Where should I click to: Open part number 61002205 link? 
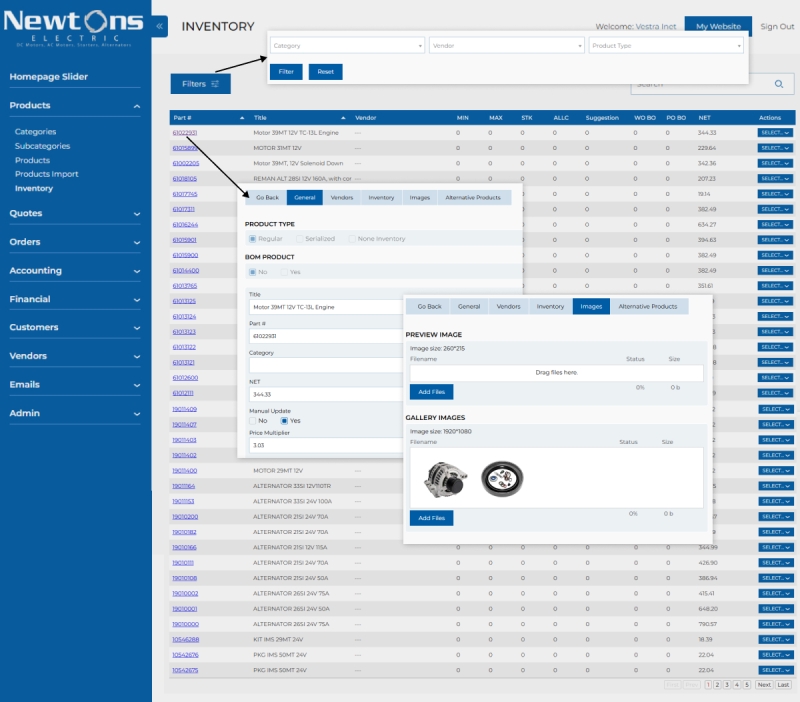(x=186, y=163)
